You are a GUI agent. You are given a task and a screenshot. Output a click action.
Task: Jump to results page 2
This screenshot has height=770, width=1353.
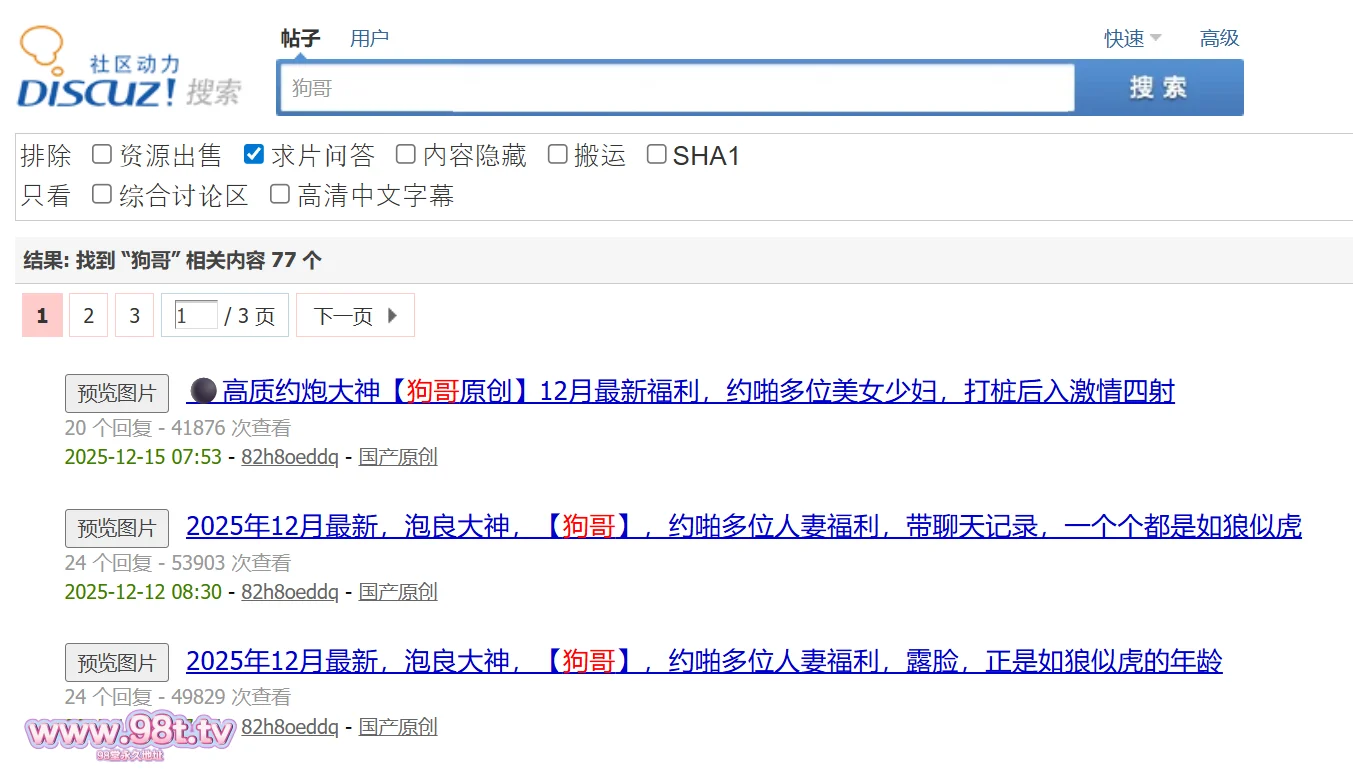click(88, 316)
